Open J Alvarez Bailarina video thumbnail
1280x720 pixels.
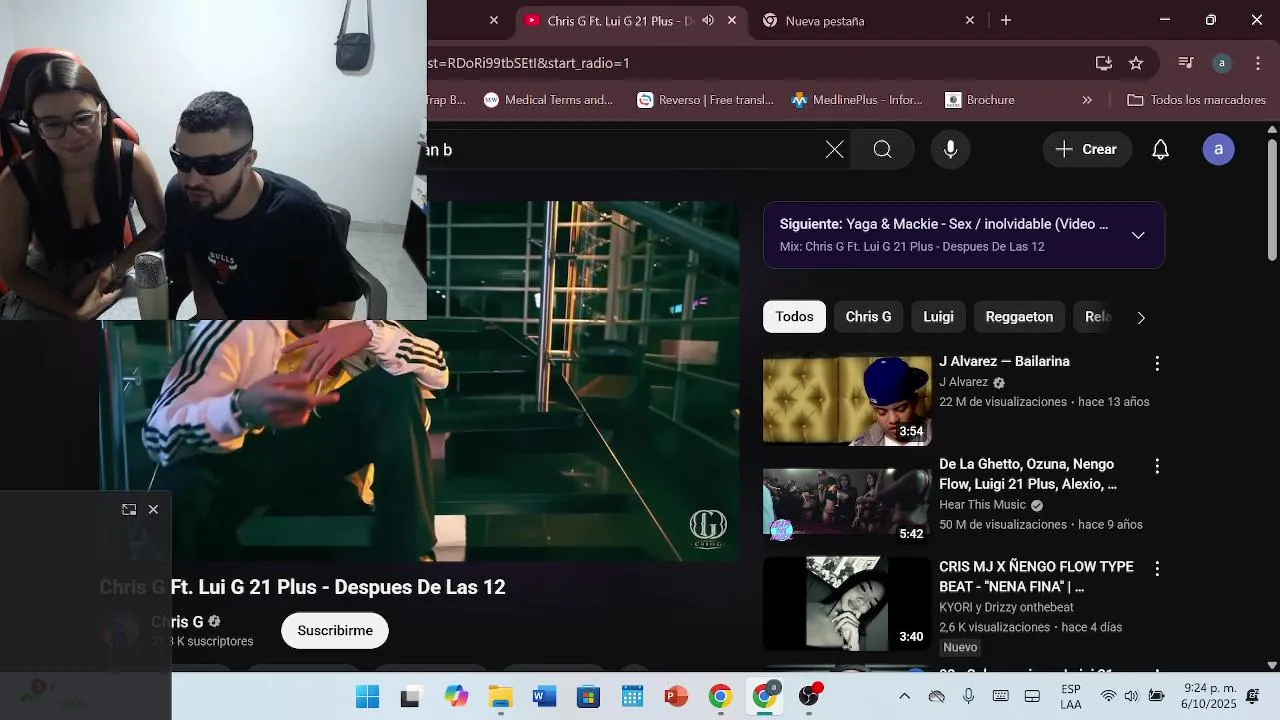pyautogui.click(x=847, y=400)
